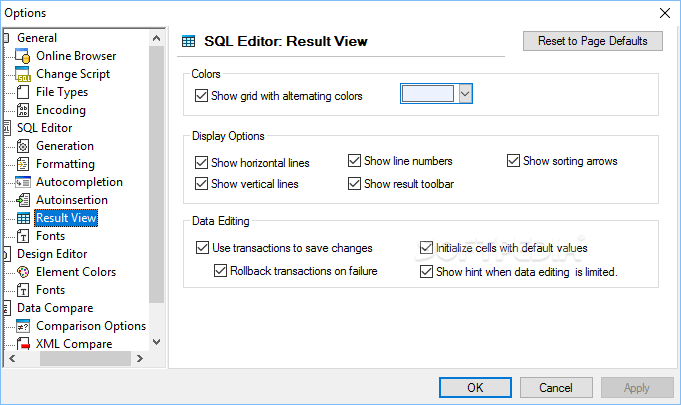Go to File Types settings

[62, 92]
